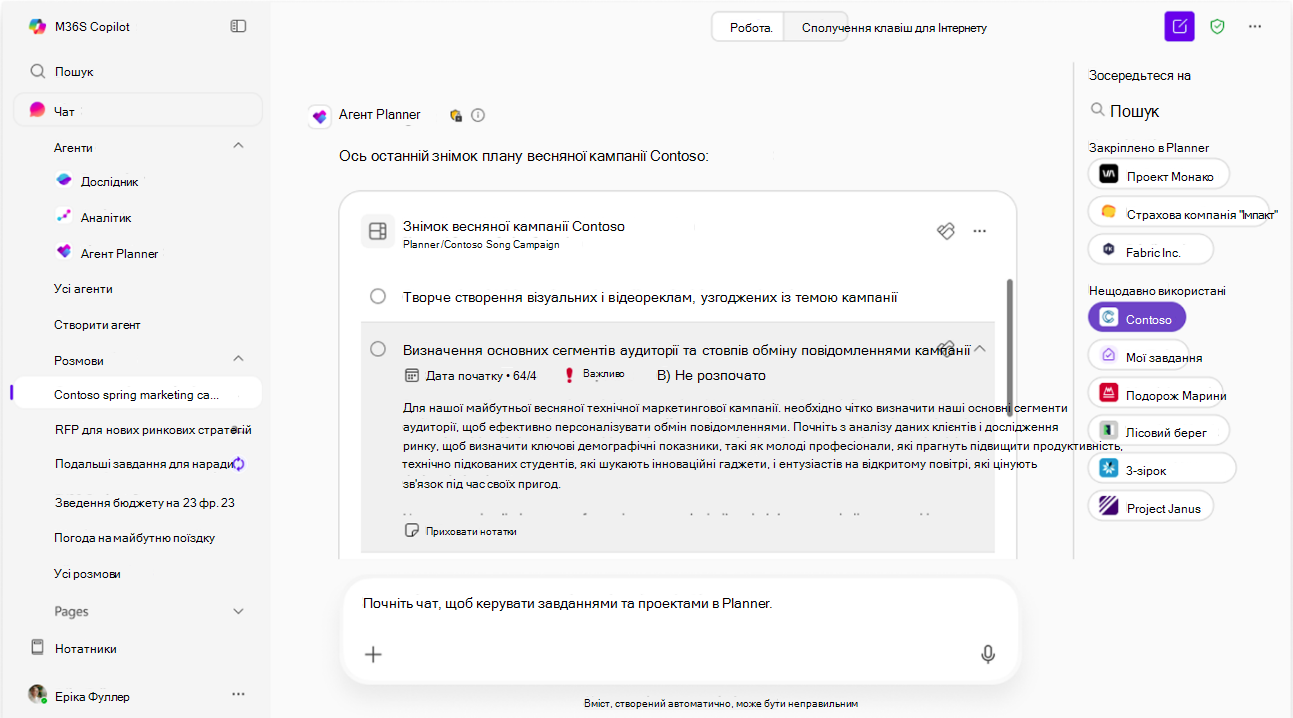This screenshot has height=718, width=1293.
Task: Open the Аналітик agent
Action: [x=106, y=217]
